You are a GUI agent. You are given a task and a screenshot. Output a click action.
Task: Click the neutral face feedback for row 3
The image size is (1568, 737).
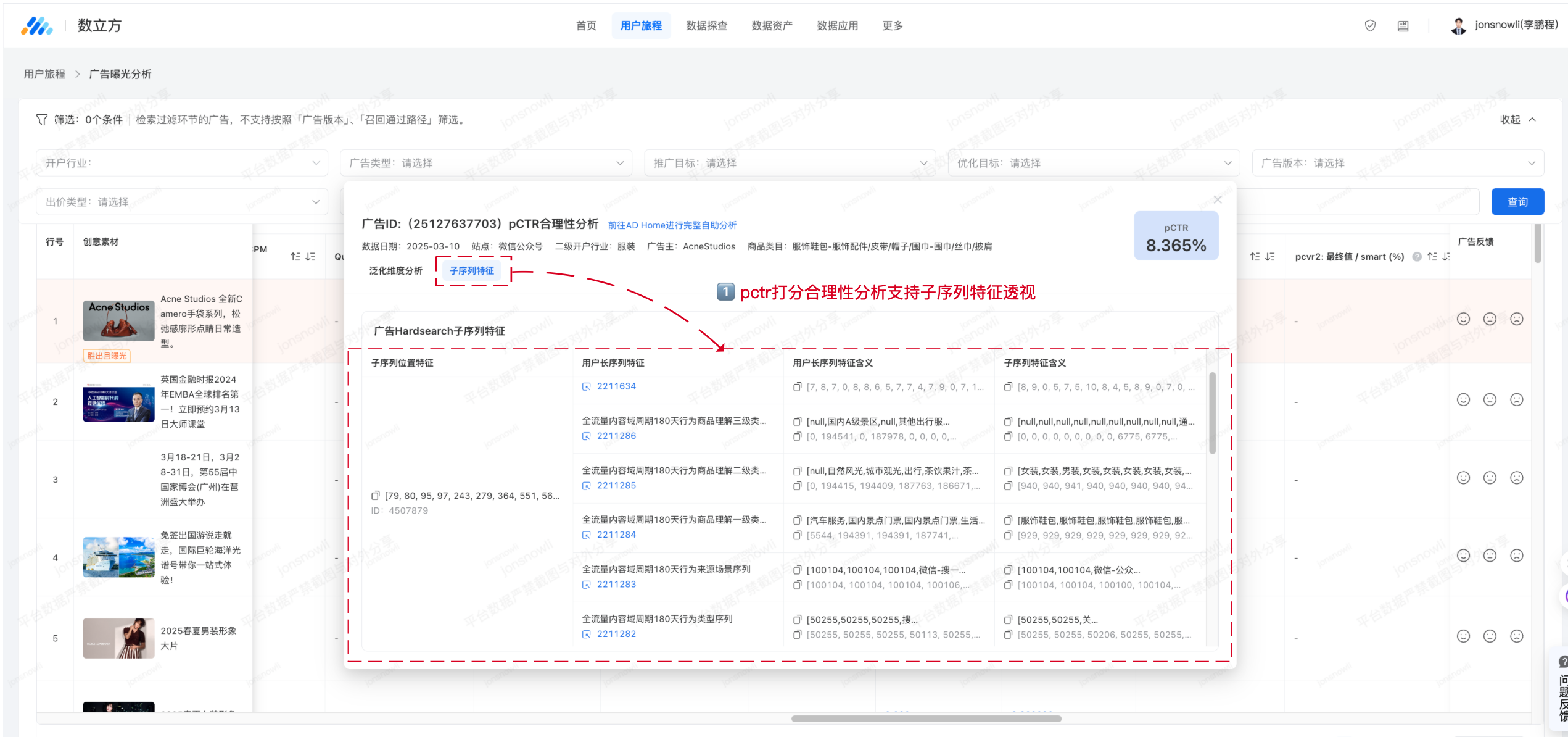[1490, 478]
